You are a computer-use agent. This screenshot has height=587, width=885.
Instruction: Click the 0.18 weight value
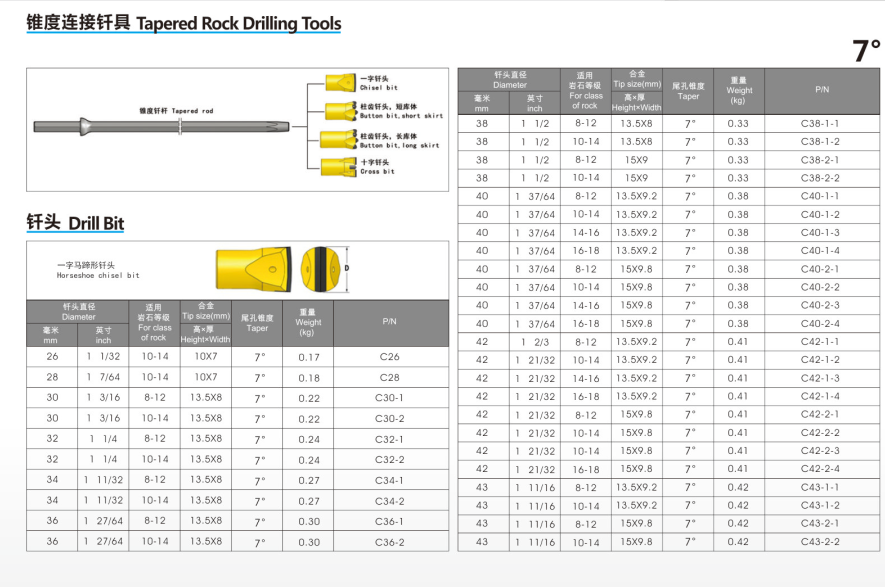pyautogui.click(x=309, y=378)
